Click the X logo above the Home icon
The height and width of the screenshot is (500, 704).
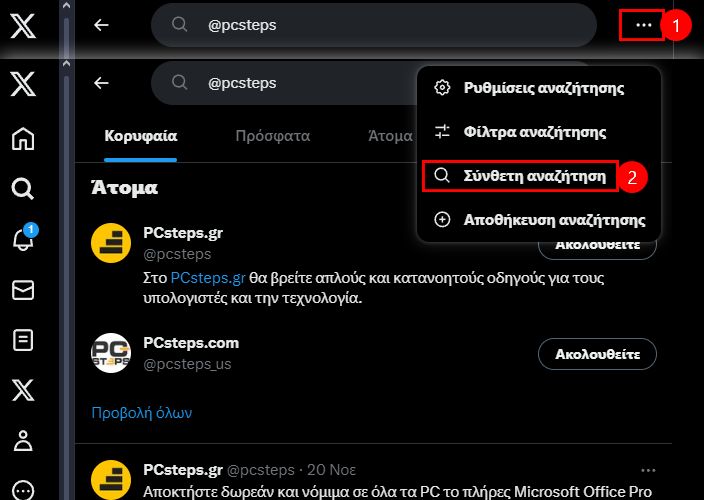23,83
